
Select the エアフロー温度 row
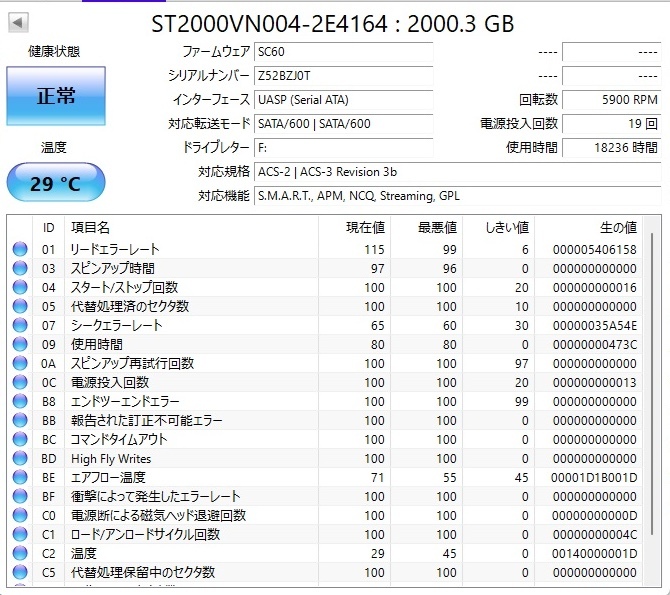[x=325, y=477]
